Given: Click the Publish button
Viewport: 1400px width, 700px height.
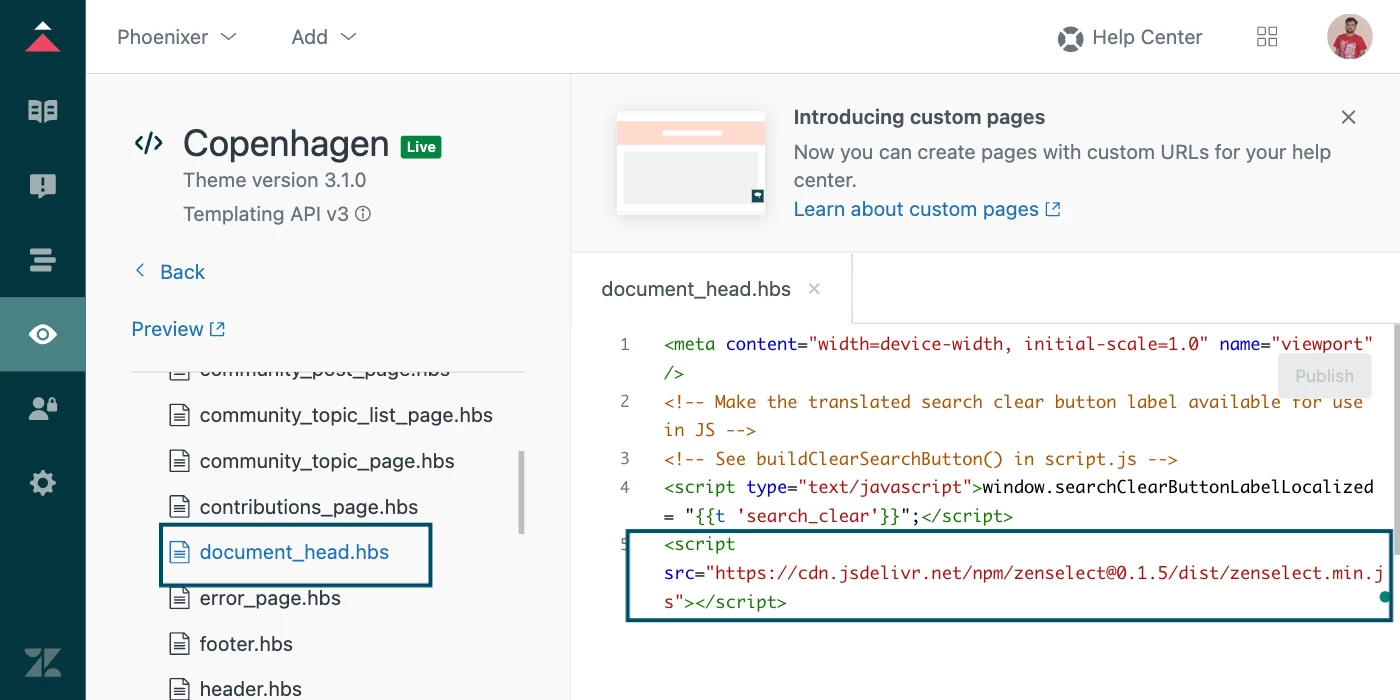Looking at the screenshot, I should 1324,376.
